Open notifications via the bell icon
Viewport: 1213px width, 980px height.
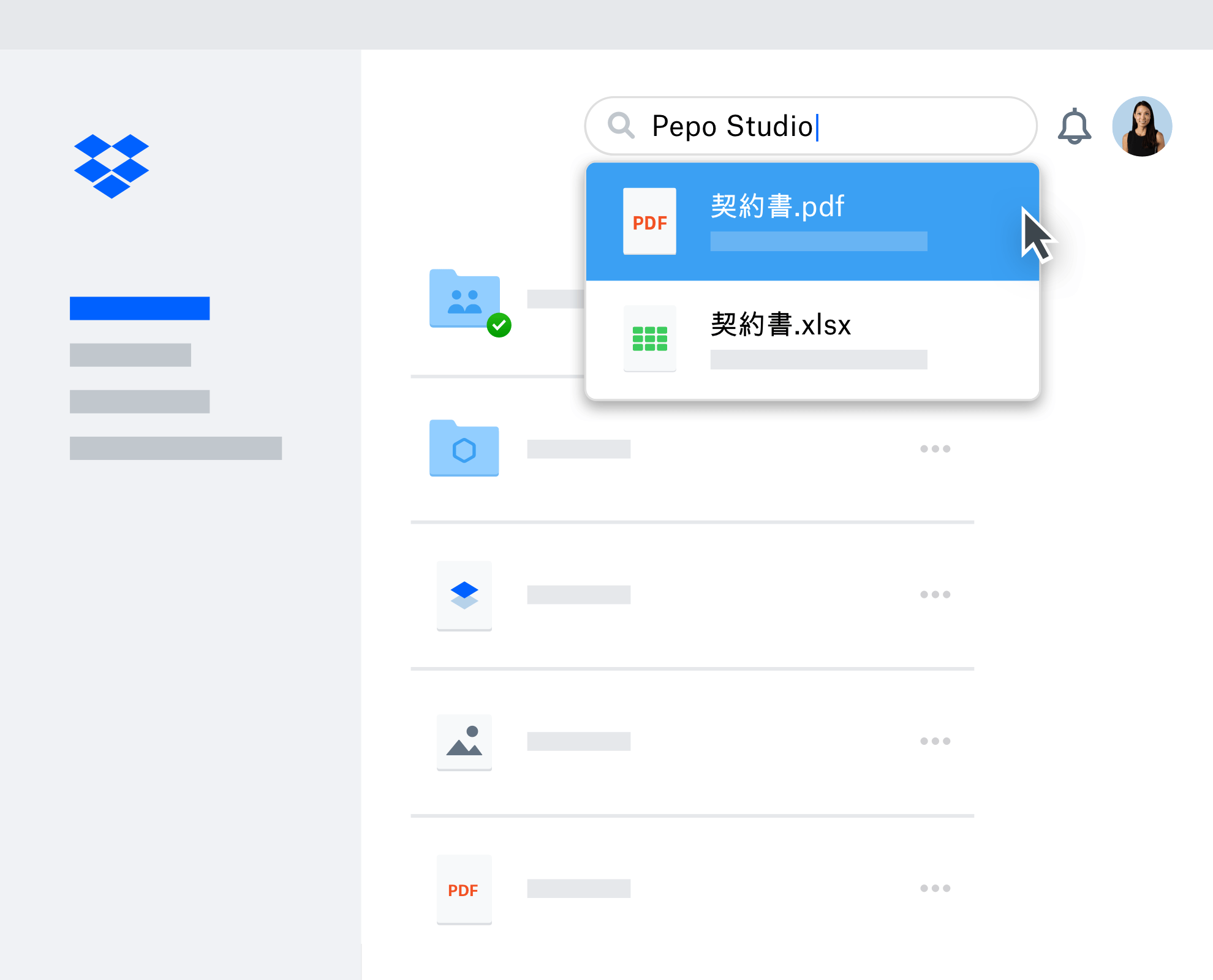click(x=1074, y=126)
